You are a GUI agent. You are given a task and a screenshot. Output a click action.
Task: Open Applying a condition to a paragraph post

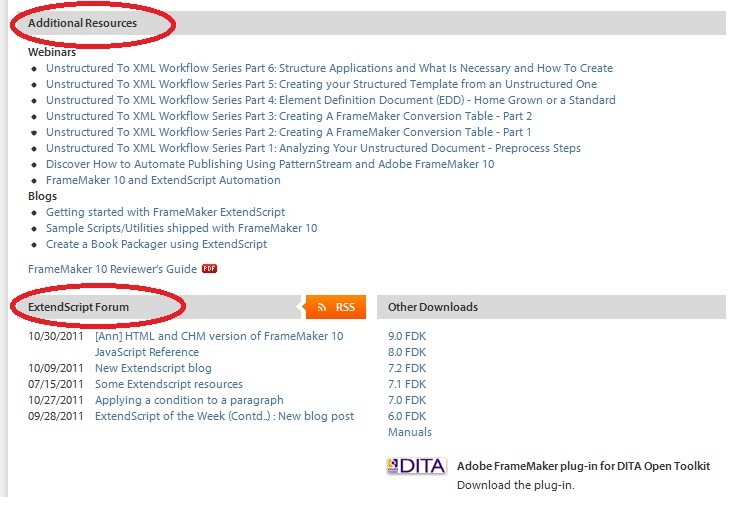tap(189, 400)
